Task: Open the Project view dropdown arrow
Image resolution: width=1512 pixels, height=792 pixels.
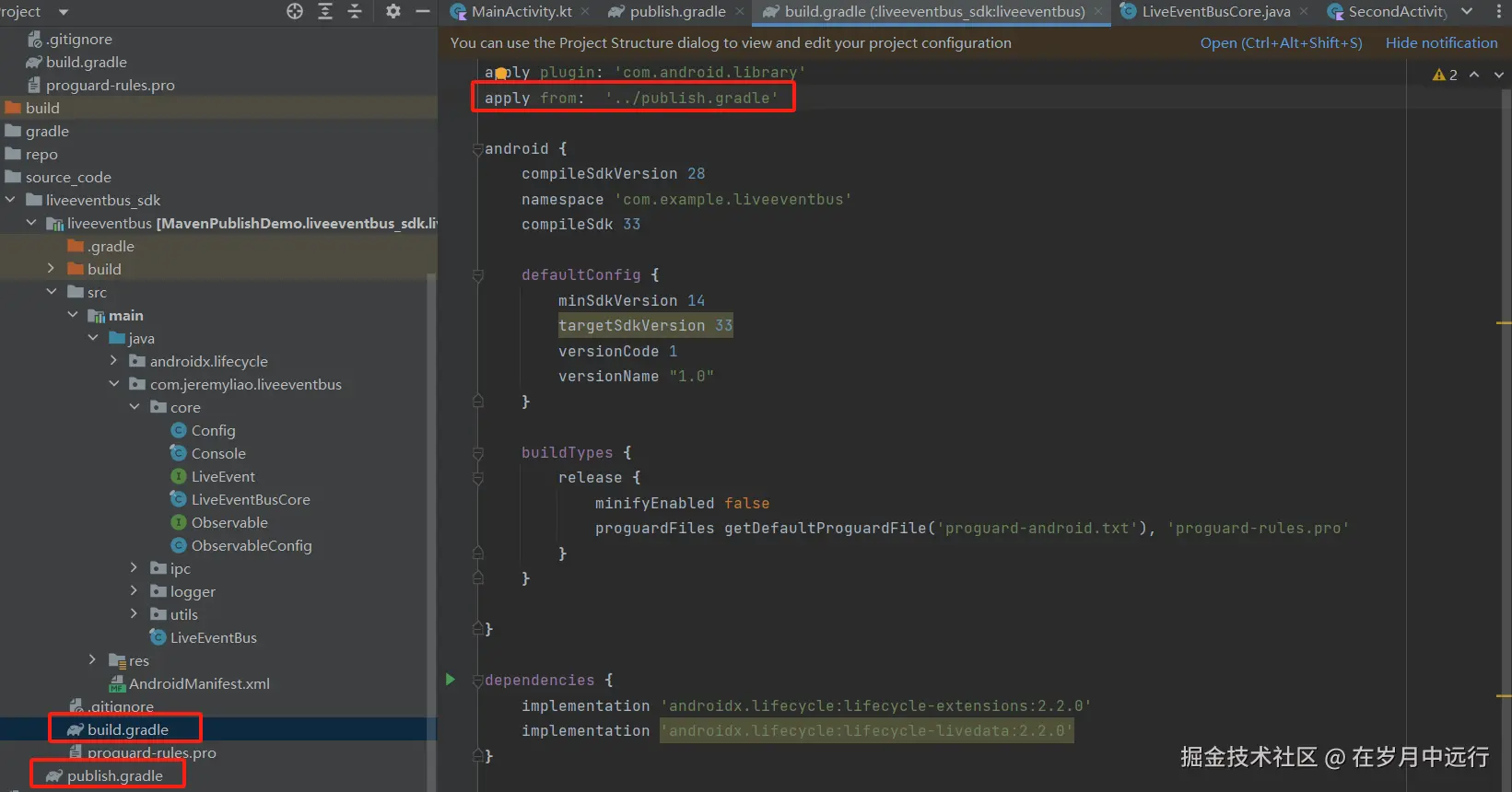Action: (x=64, y=12)
